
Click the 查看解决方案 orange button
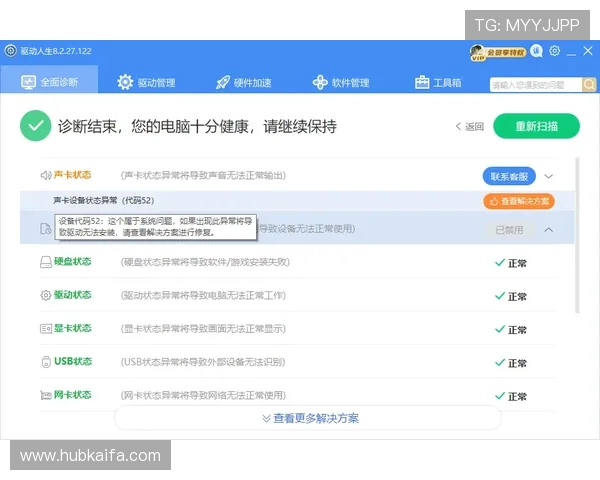coord(519,201)
